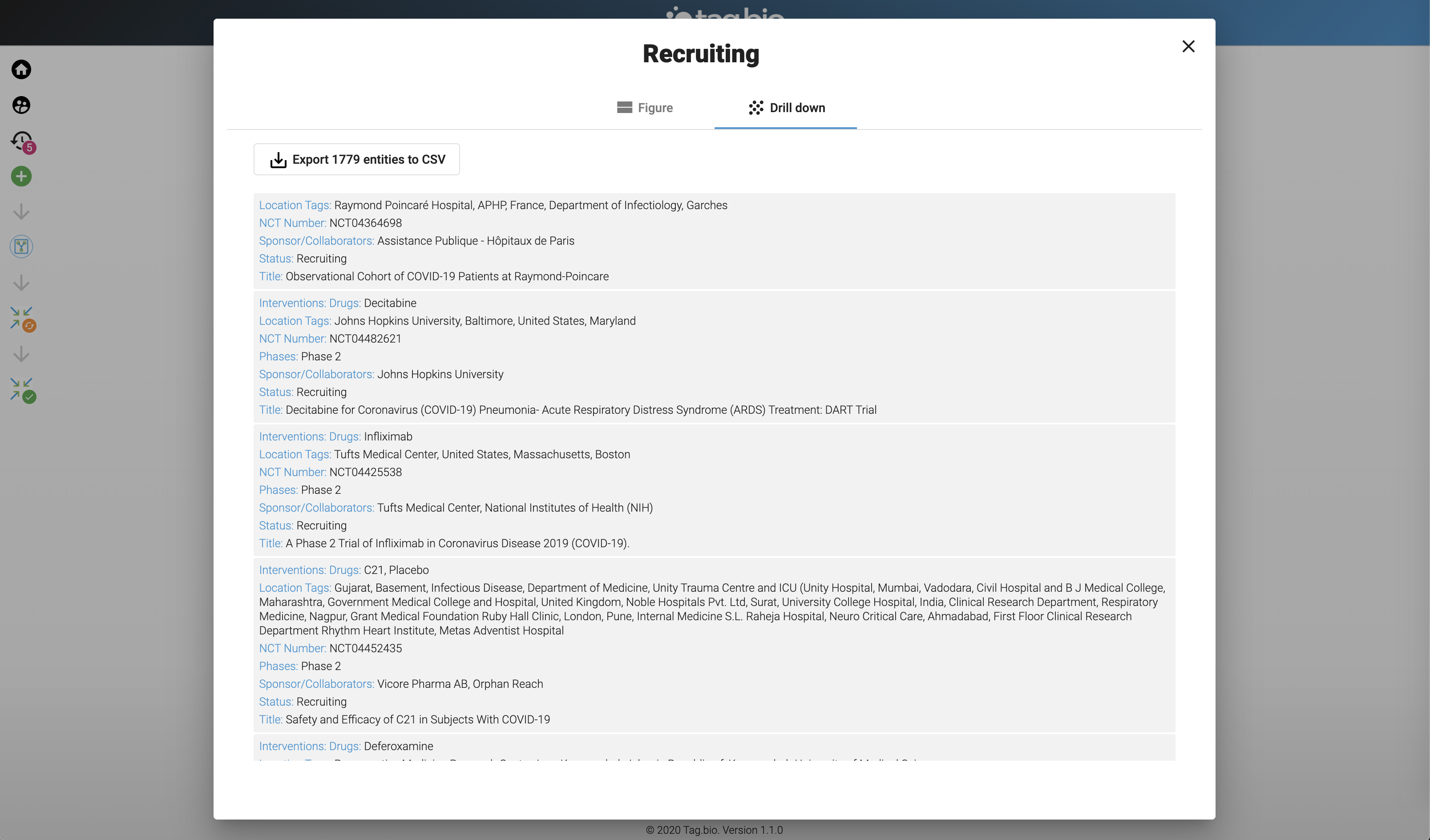Click the download icon on Export button

point(278,160)
